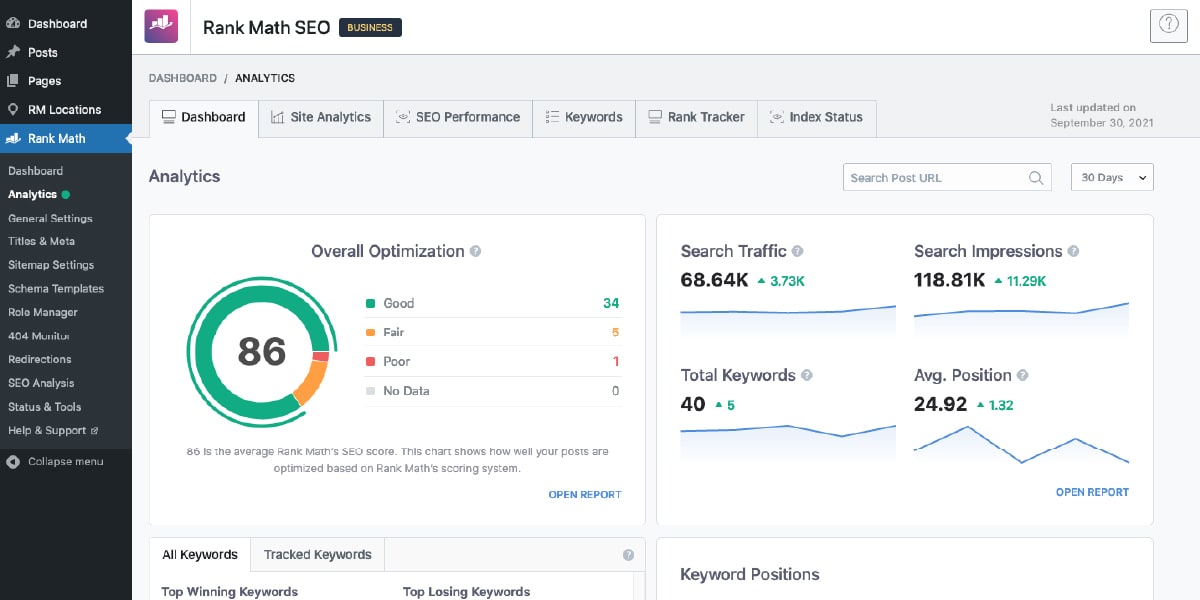This screenshot has width=1200, height=600.
Task: Switch to the SEO Performance tab
Action: [x=458, y=118]
